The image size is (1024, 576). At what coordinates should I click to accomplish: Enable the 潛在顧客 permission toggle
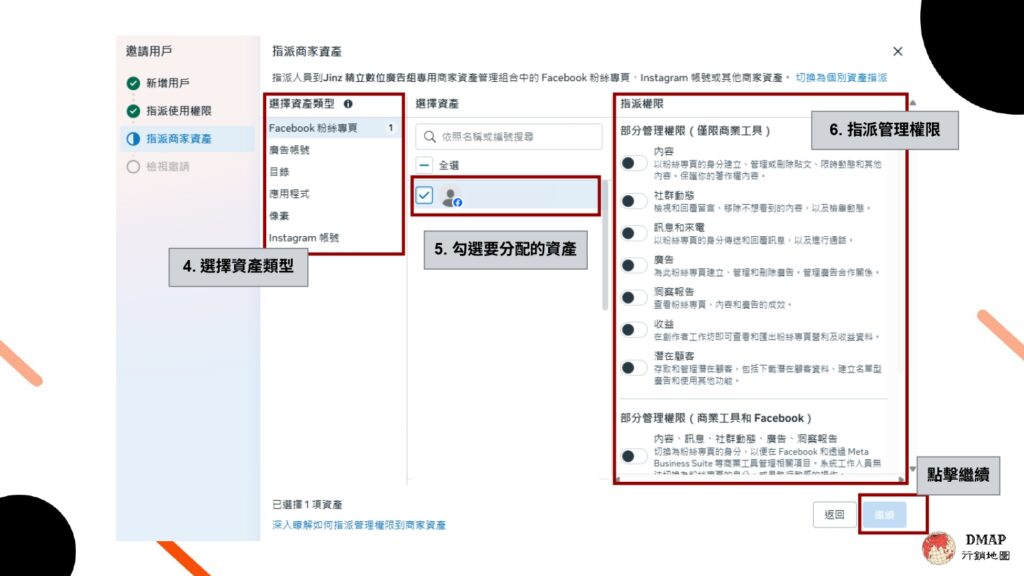(x=633, y=368)
